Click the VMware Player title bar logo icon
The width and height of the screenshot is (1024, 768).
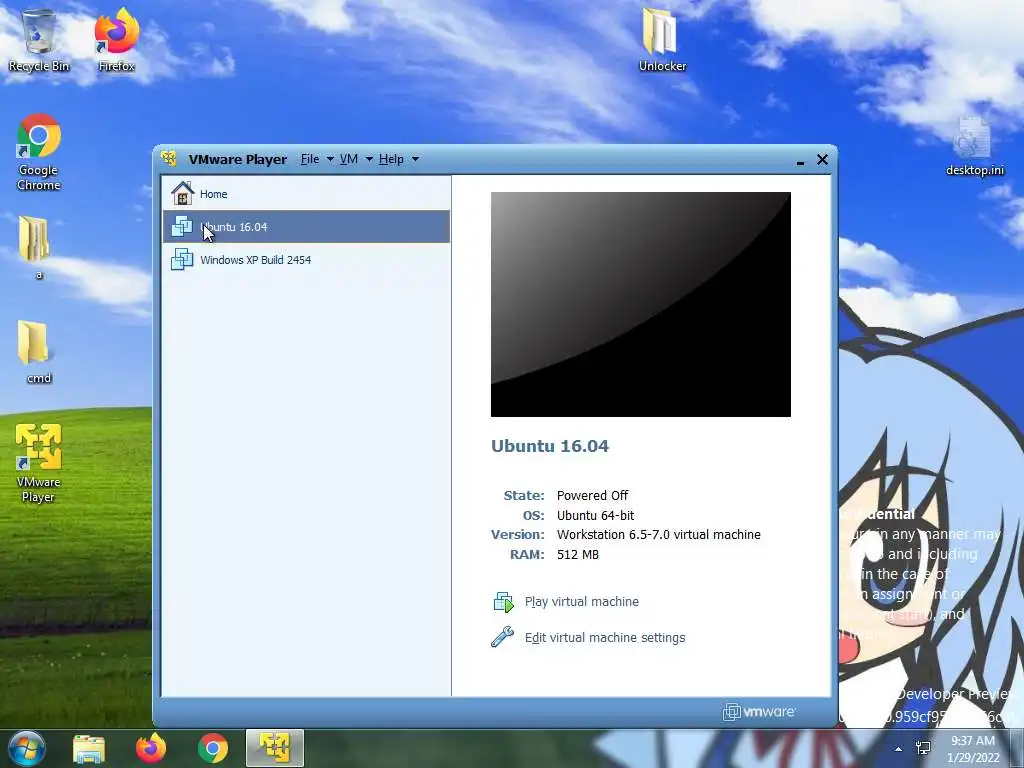[169, 159]
